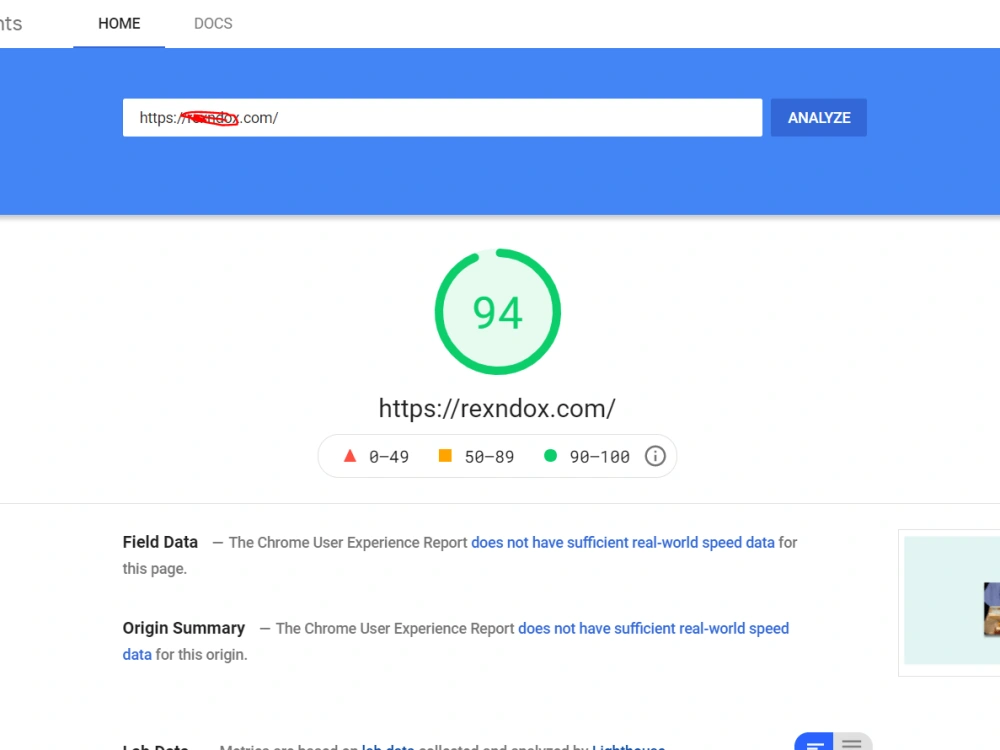Select the green circle 90–100 legend icon
This screenshot has width=1000, height=750.
[550, 455]
